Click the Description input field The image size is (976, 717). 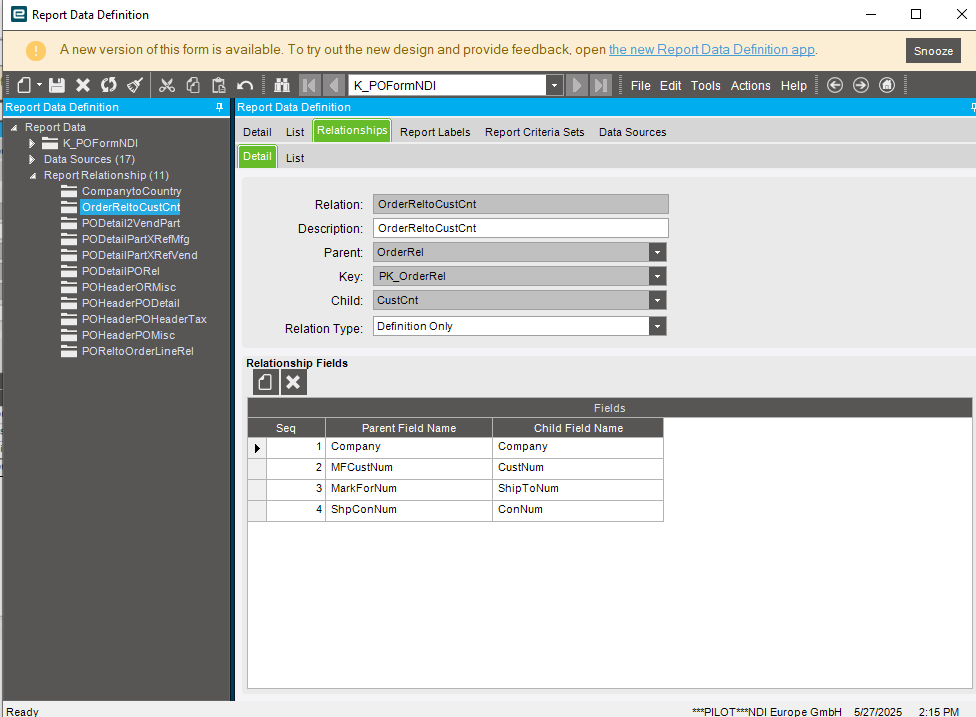(521, 228)
